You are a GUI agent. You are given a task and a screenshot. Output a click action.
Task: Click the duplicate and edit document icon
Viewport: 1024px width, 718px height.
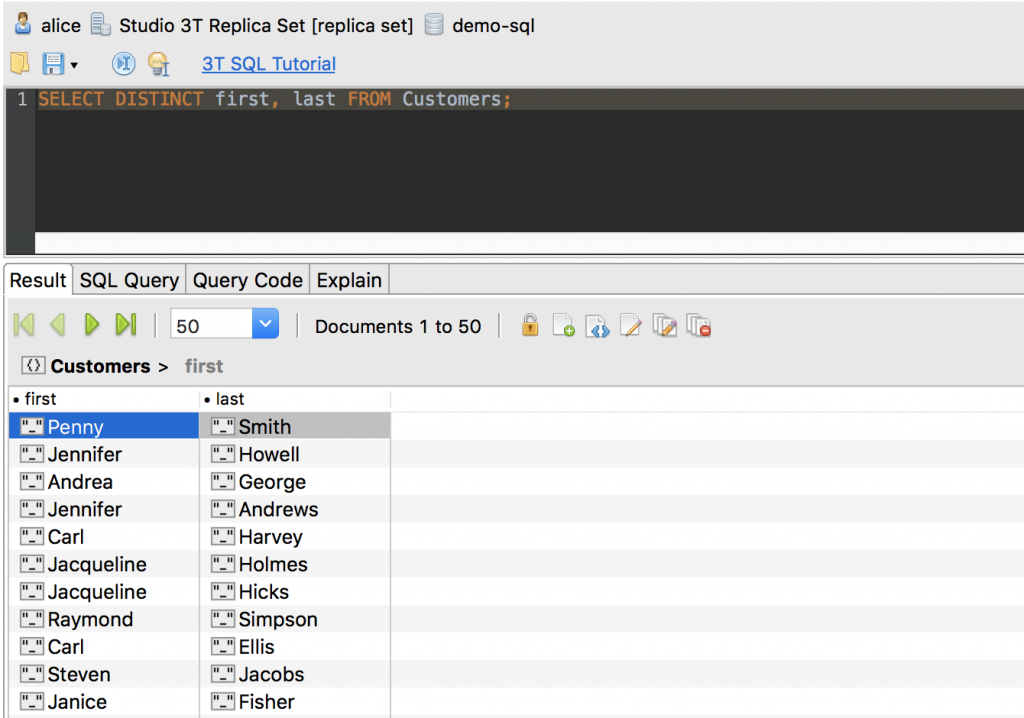(x=665, y=325)
